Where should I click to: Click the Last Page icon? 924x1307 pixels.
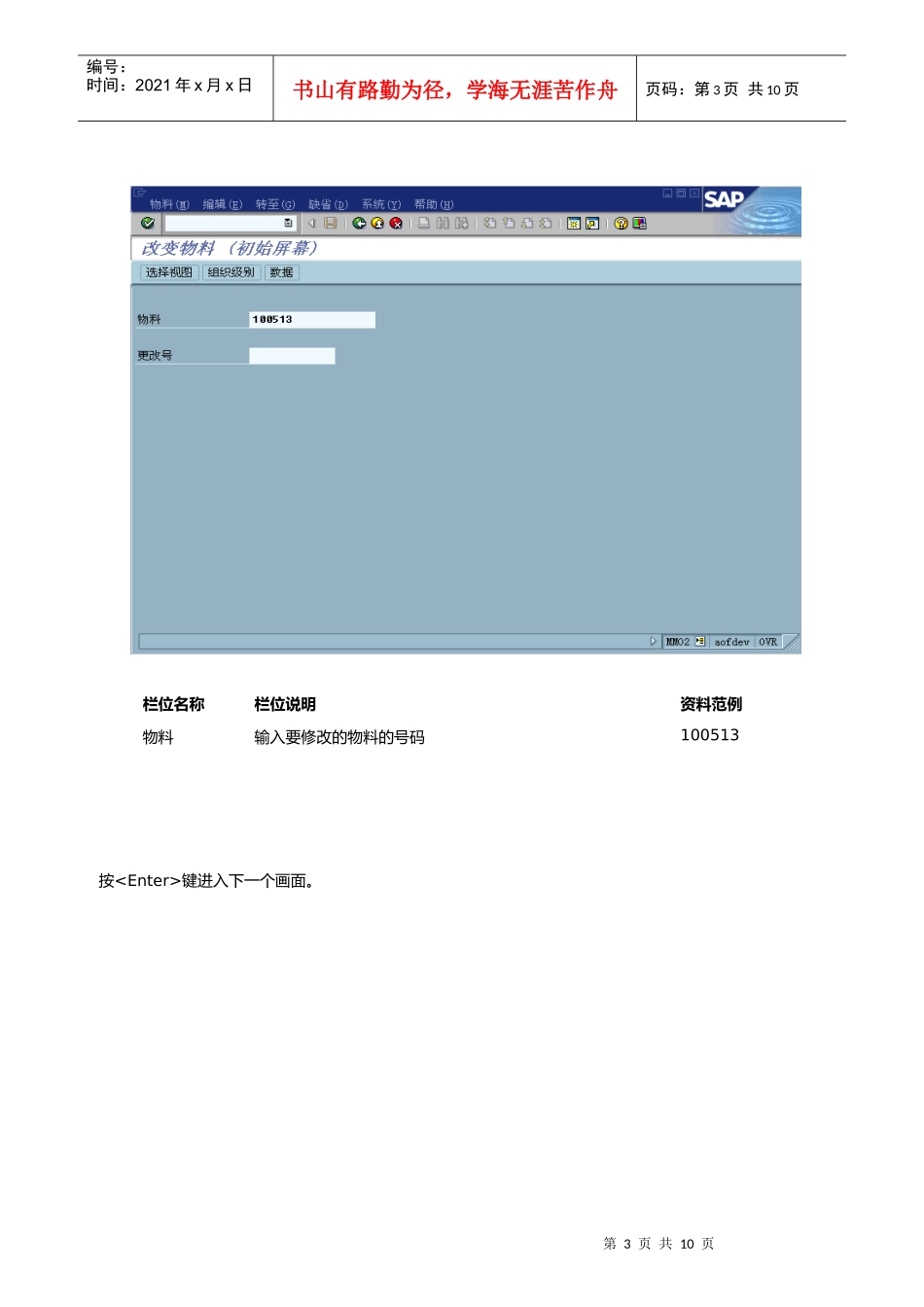click(x=545, y=224)
